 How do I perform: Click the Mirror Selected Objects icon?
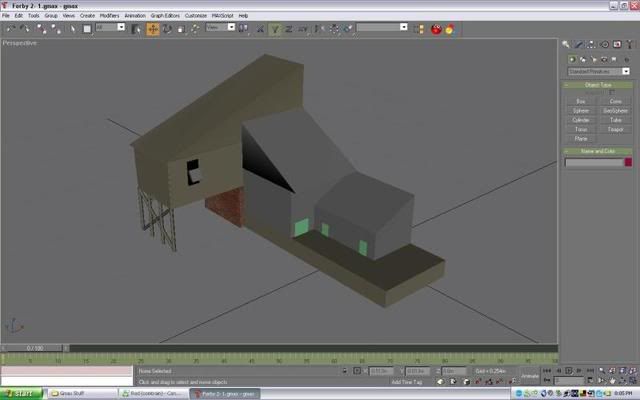click(x=320, y=29)
